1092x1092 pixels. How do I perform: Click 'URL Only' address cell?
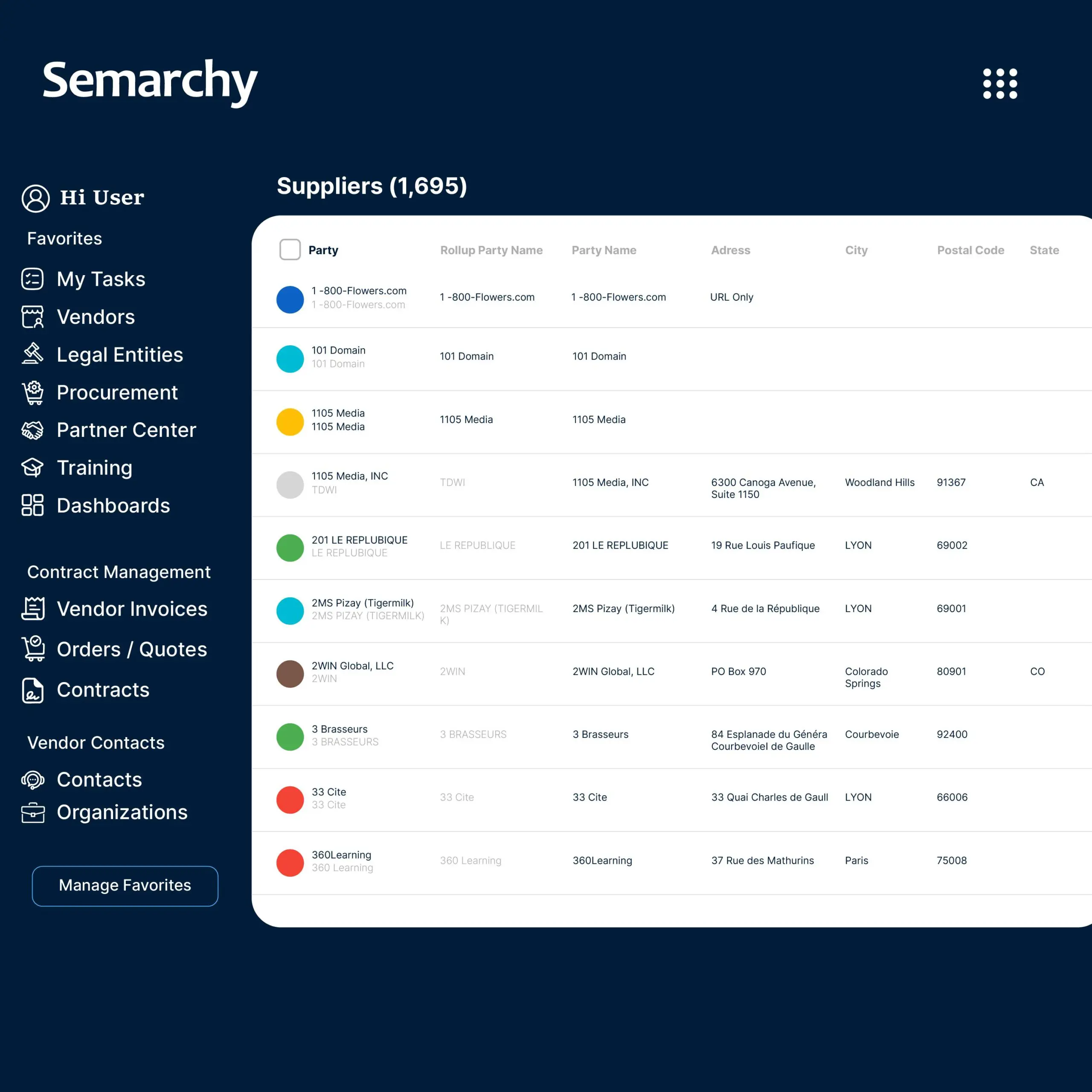tap(732, 297)
